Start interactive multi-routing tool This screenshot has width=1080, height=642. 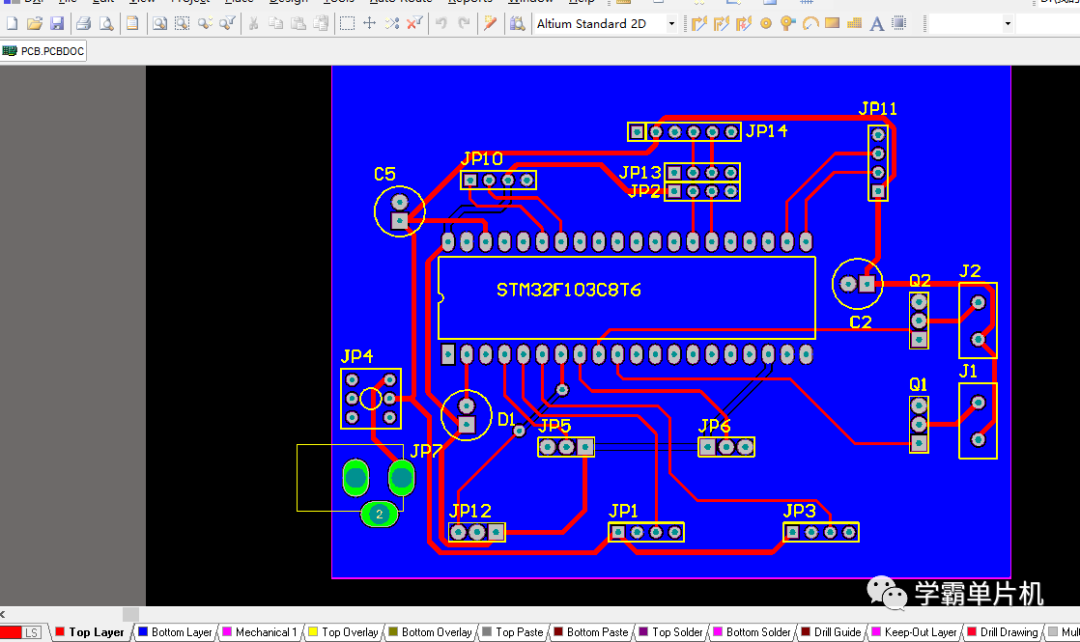tap(721, 24)
